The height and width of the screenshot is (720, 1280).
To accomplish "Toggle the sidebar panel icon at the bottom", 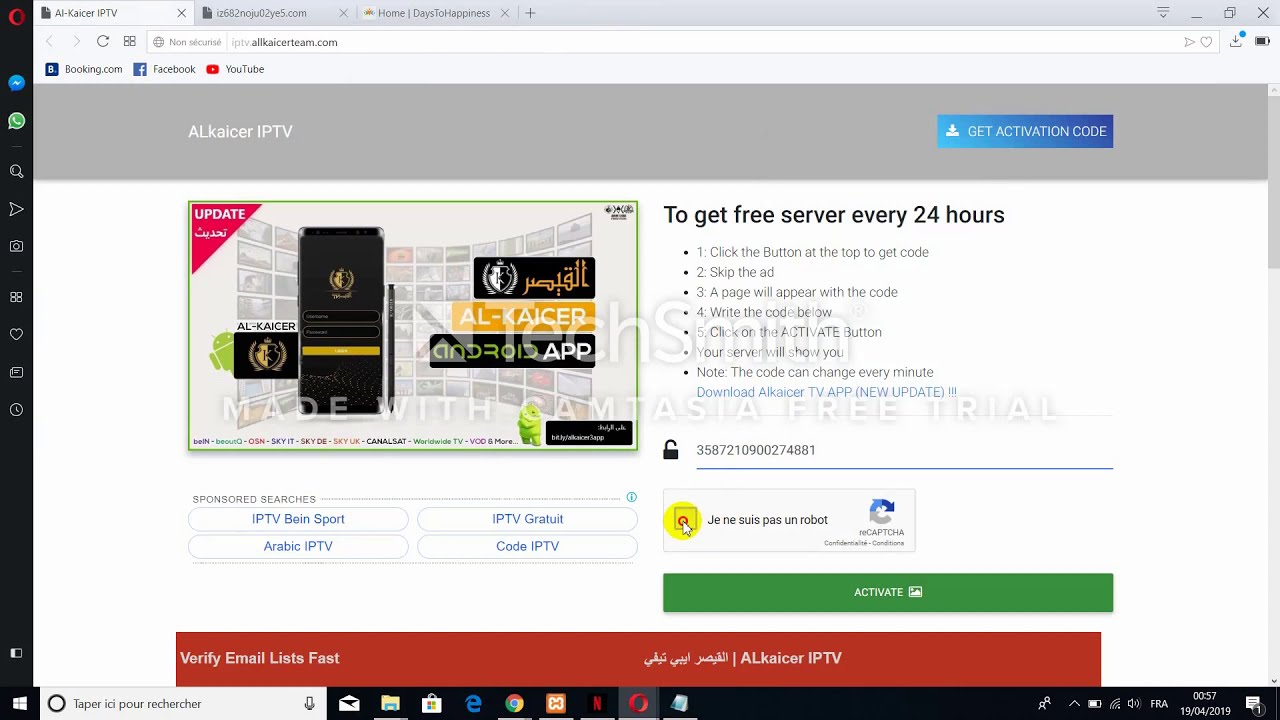I will coord(16,653).
